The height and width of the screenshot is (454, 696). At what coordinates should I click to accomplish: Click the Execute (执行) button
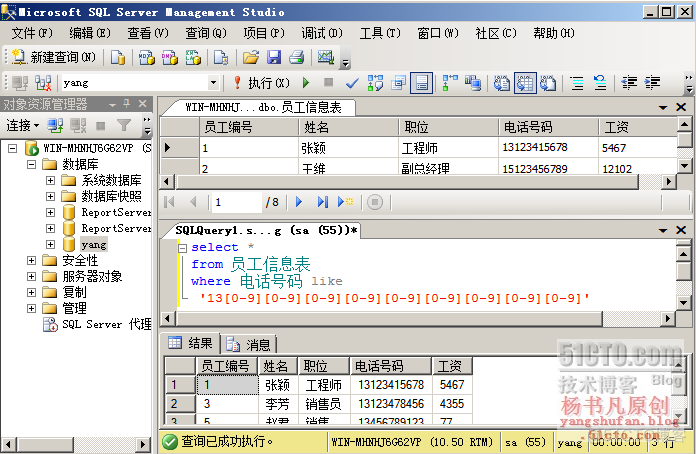262,83
